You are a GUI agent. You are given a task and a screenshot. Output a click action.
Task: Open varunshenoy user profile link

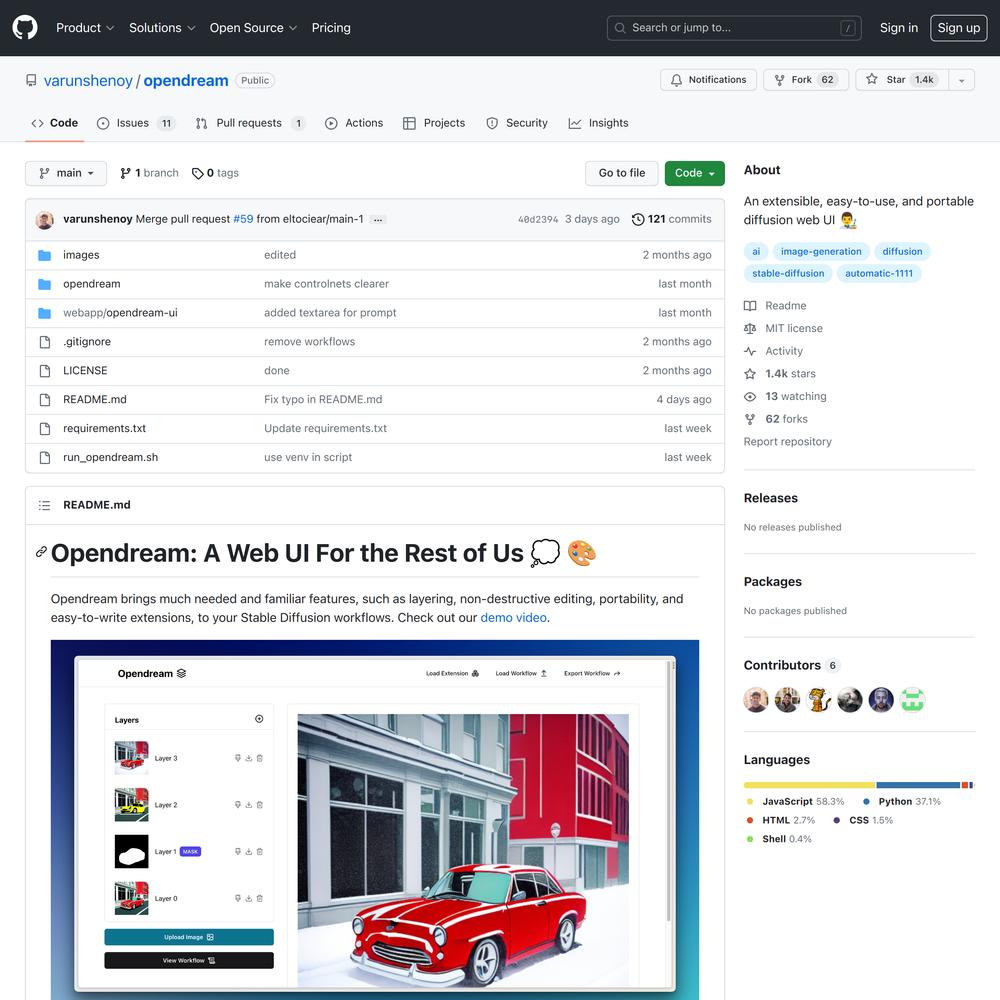(x=88, y=80)
